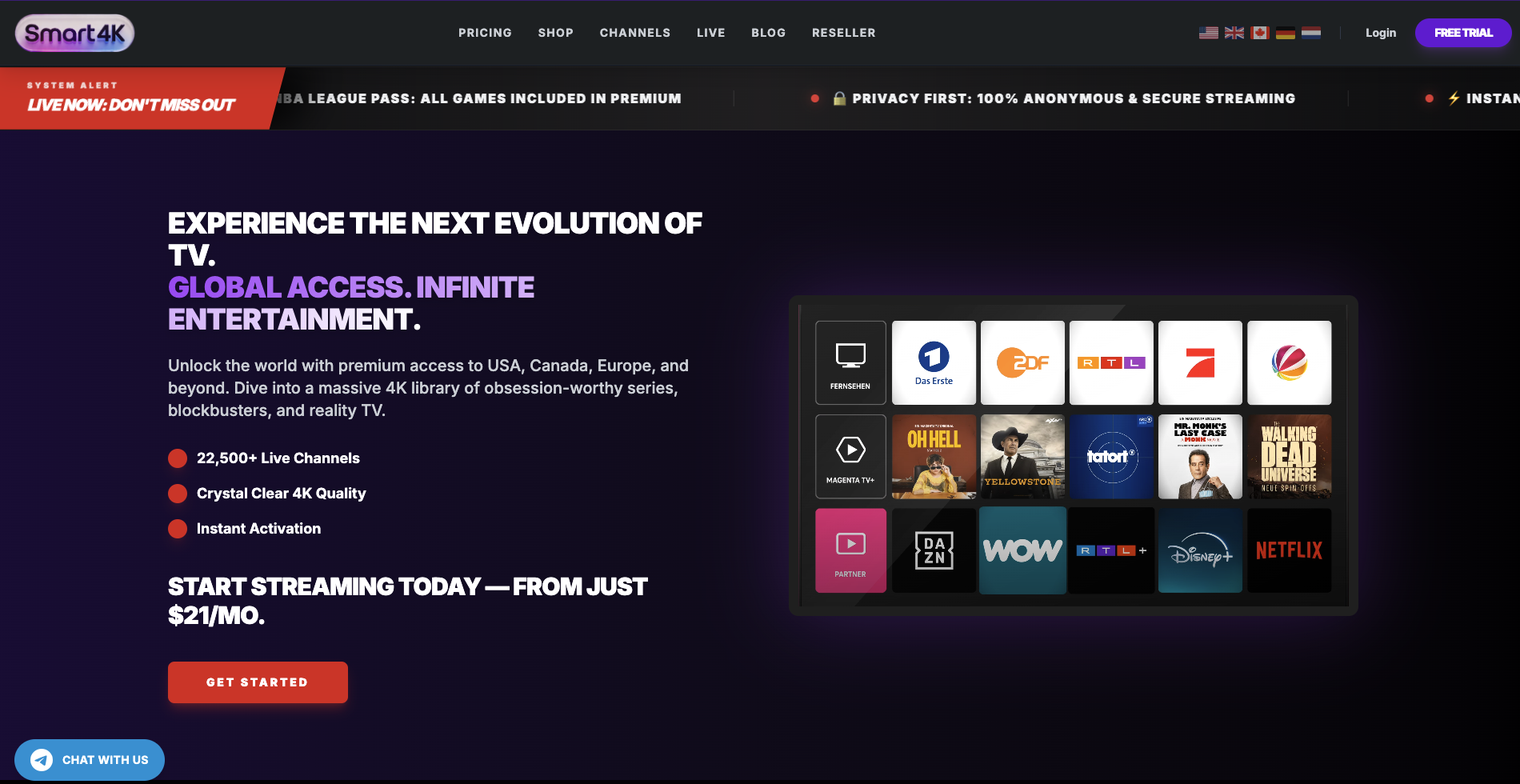Open the Walking Dead Universe poster
This screenshot has width=1520, height=784.
[x=1289, y=457]
